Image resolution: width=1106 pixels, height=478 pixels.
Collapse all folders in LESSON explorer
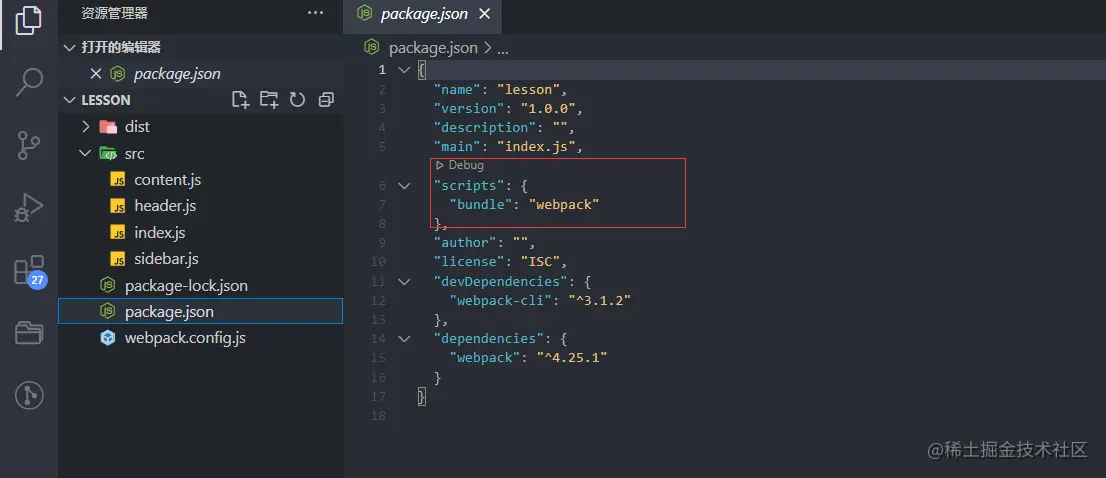pyautogui.click(x=325, y=100)
